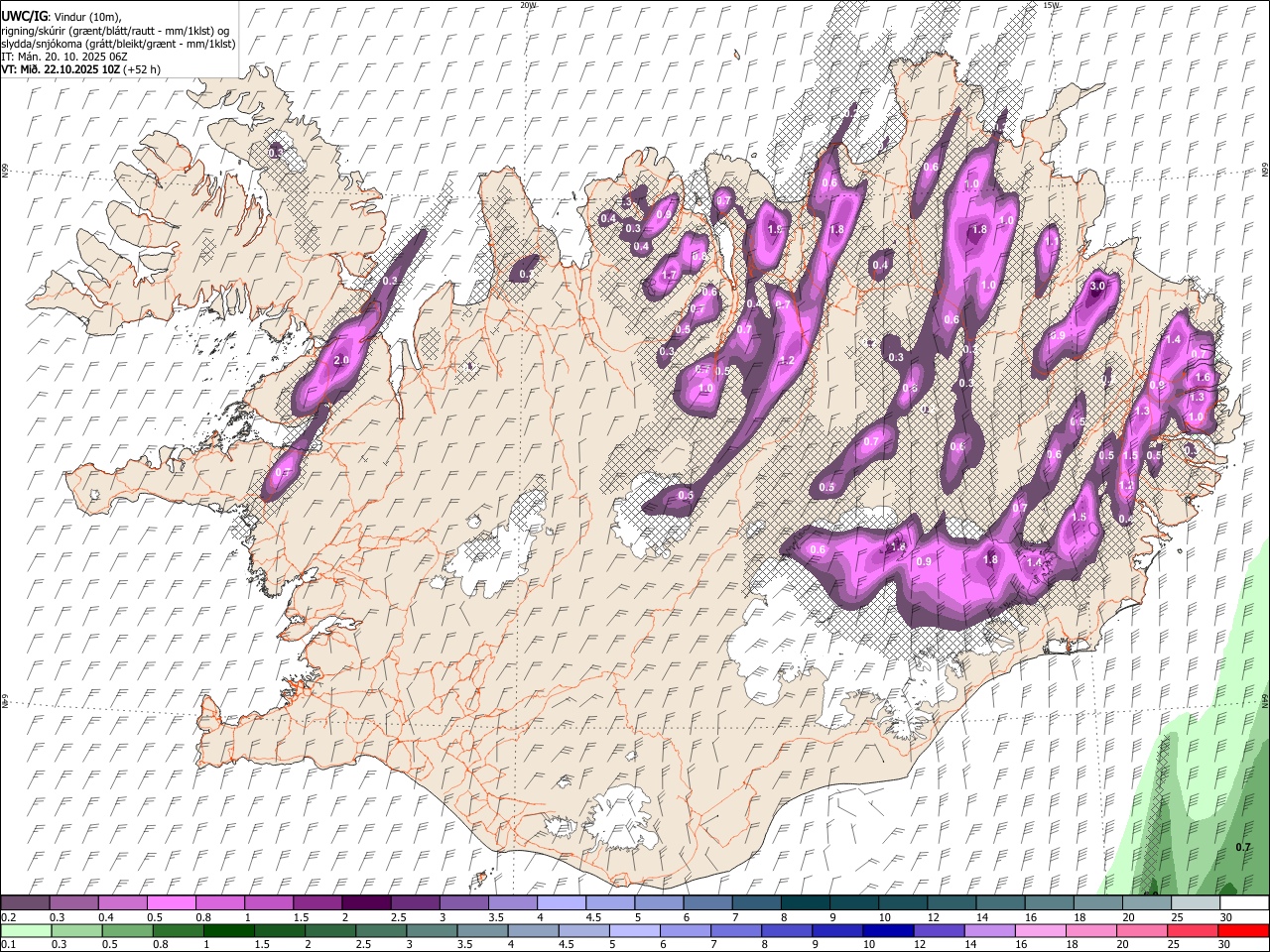Click the '20W' longitude label
The height and width of the screenshot is (952, 1270).
(x=528, y=5)
